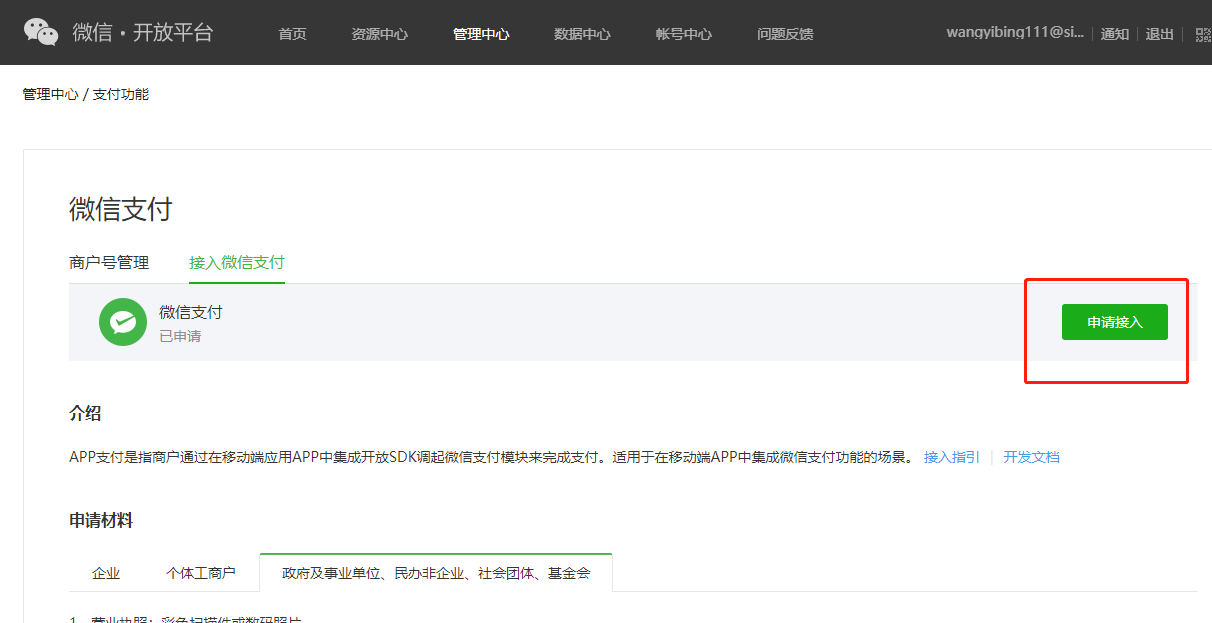Open the 开发文档 link
The image size is (1212, 623).
point(1032,457)
